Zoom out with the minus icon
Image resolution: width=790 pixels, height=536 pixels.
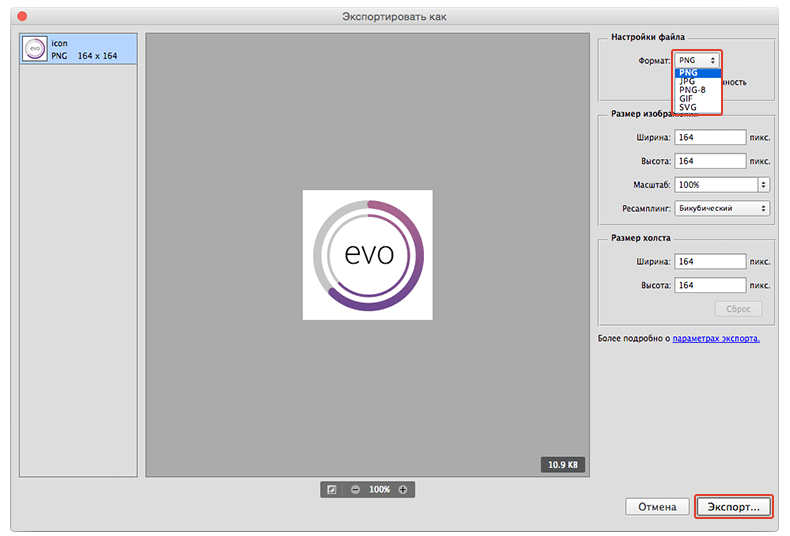pyautogui.click(x=355, y=490)
